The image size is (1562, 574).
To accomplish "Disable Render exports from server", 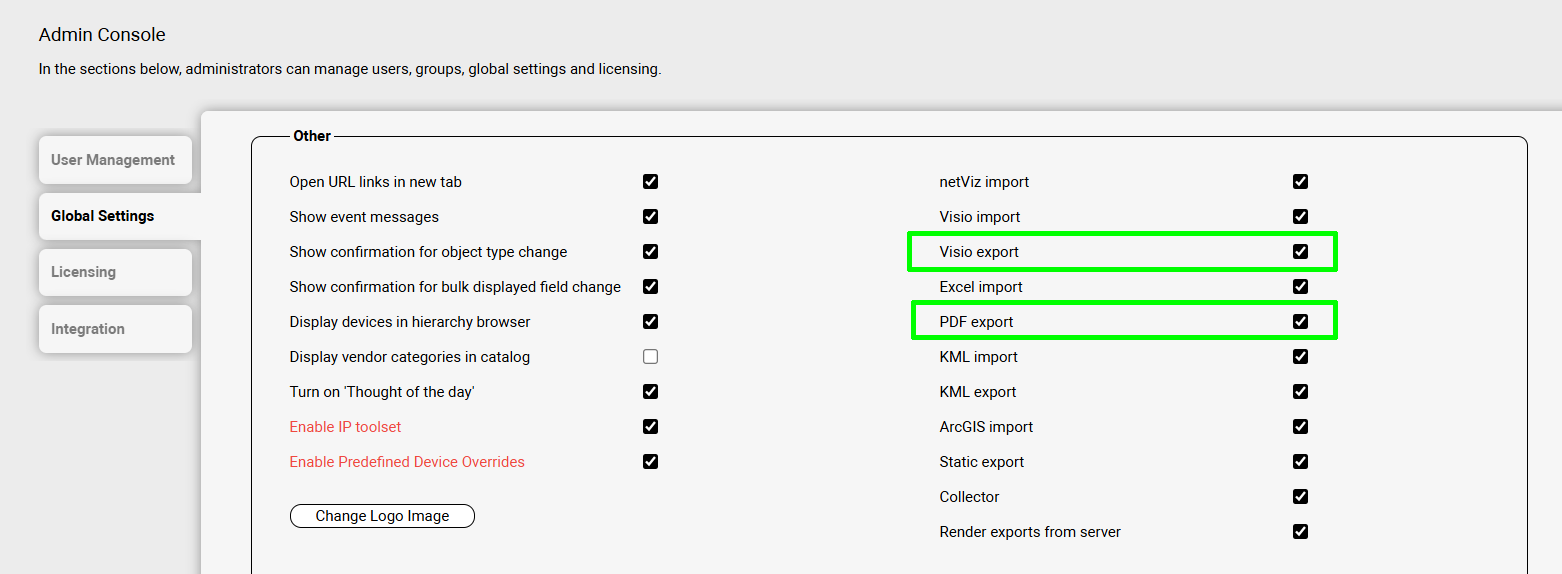I will [x=1300, y=532].
